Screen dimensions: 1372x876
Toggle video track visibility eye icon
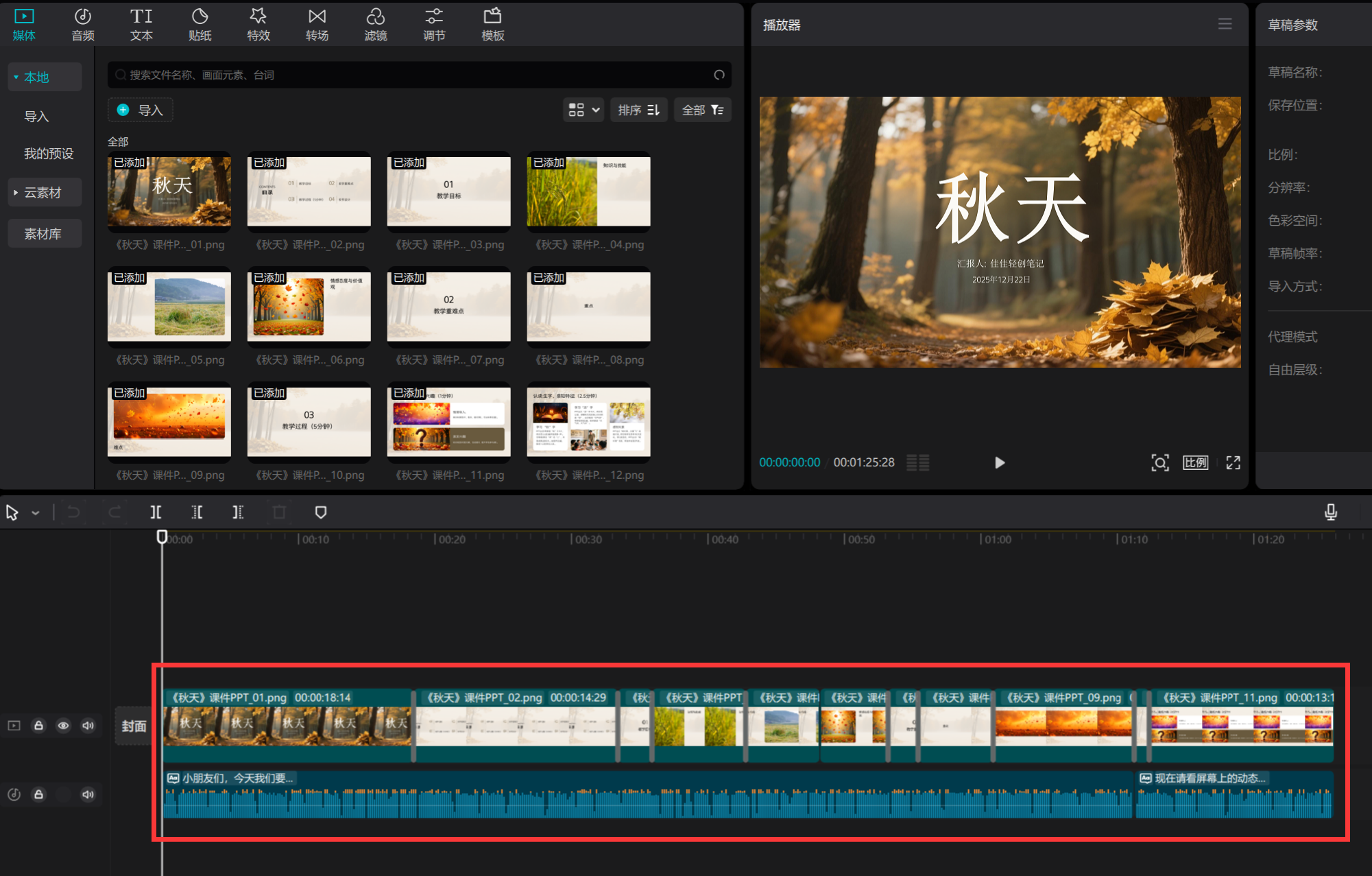click(63, 726)
